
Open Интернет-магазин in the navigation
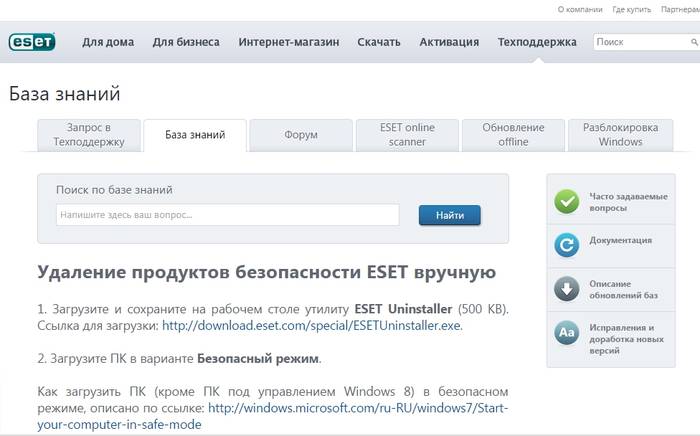click(x=289, y=42)
